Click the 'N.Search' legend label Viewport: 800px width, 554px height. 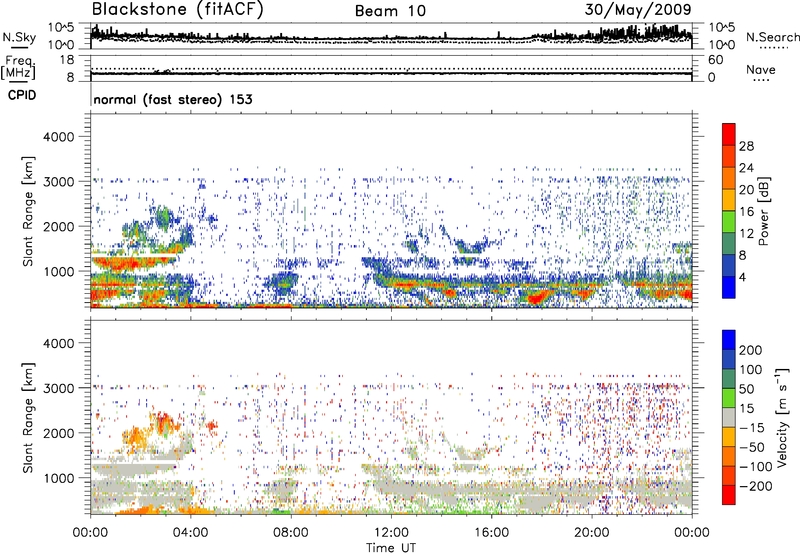click(x=772, y=37)
